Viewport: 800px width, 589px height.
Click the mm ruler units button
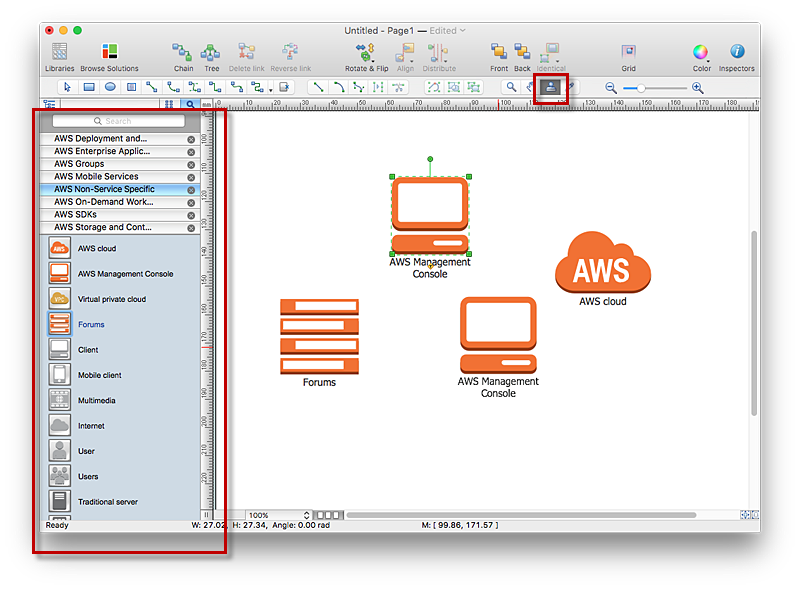tap(206, 104)
